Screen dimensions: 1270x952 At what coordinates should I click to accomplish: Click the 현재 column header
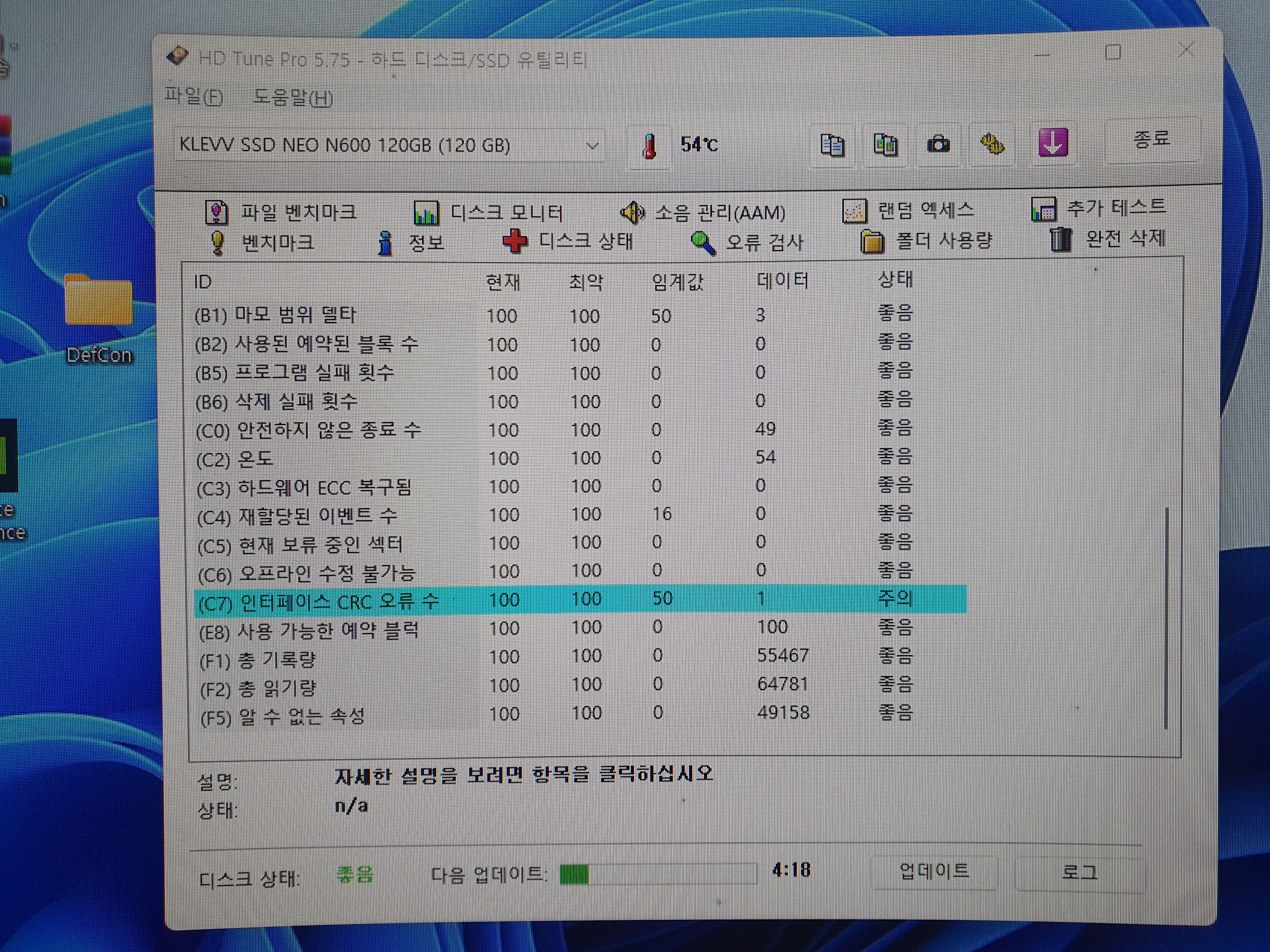503,282
